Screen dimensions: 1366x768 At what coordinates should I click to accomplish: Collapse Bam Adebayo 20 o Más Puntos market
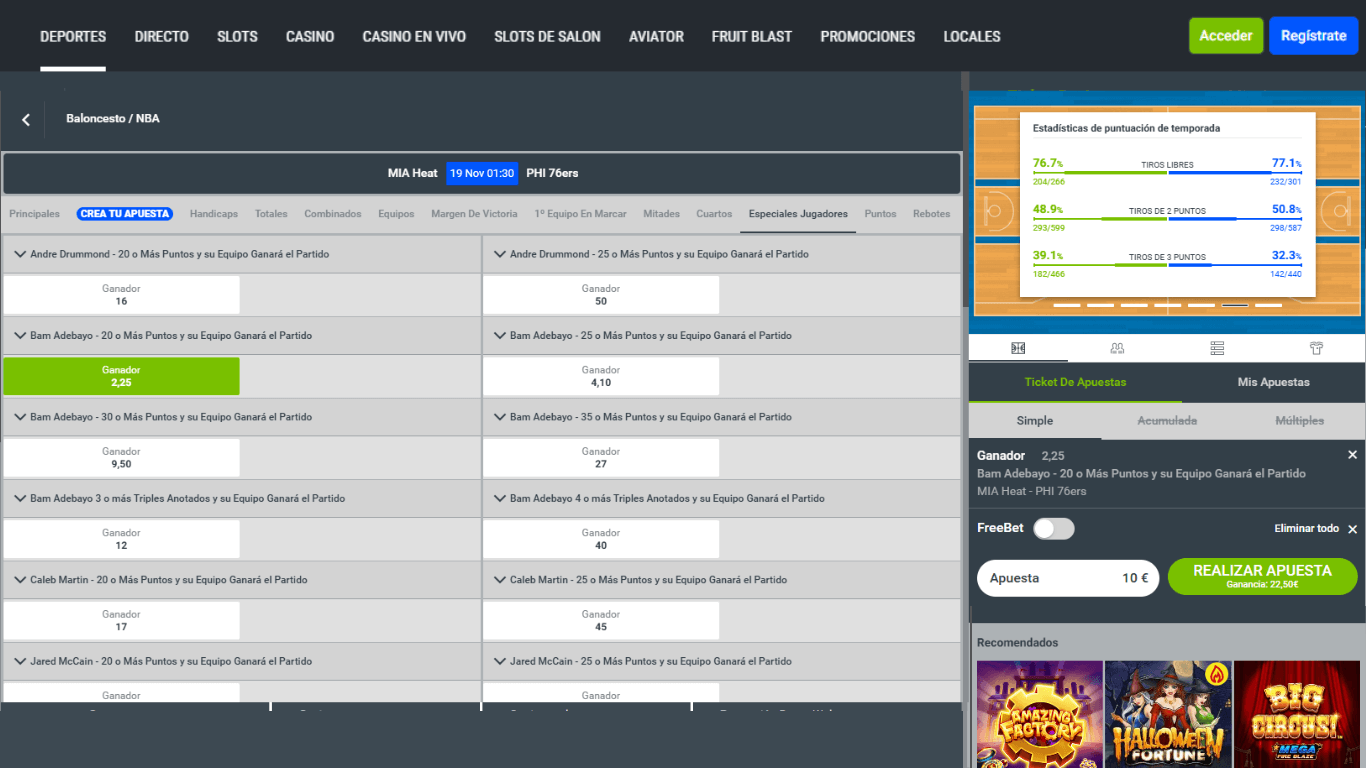click(19, 335)
